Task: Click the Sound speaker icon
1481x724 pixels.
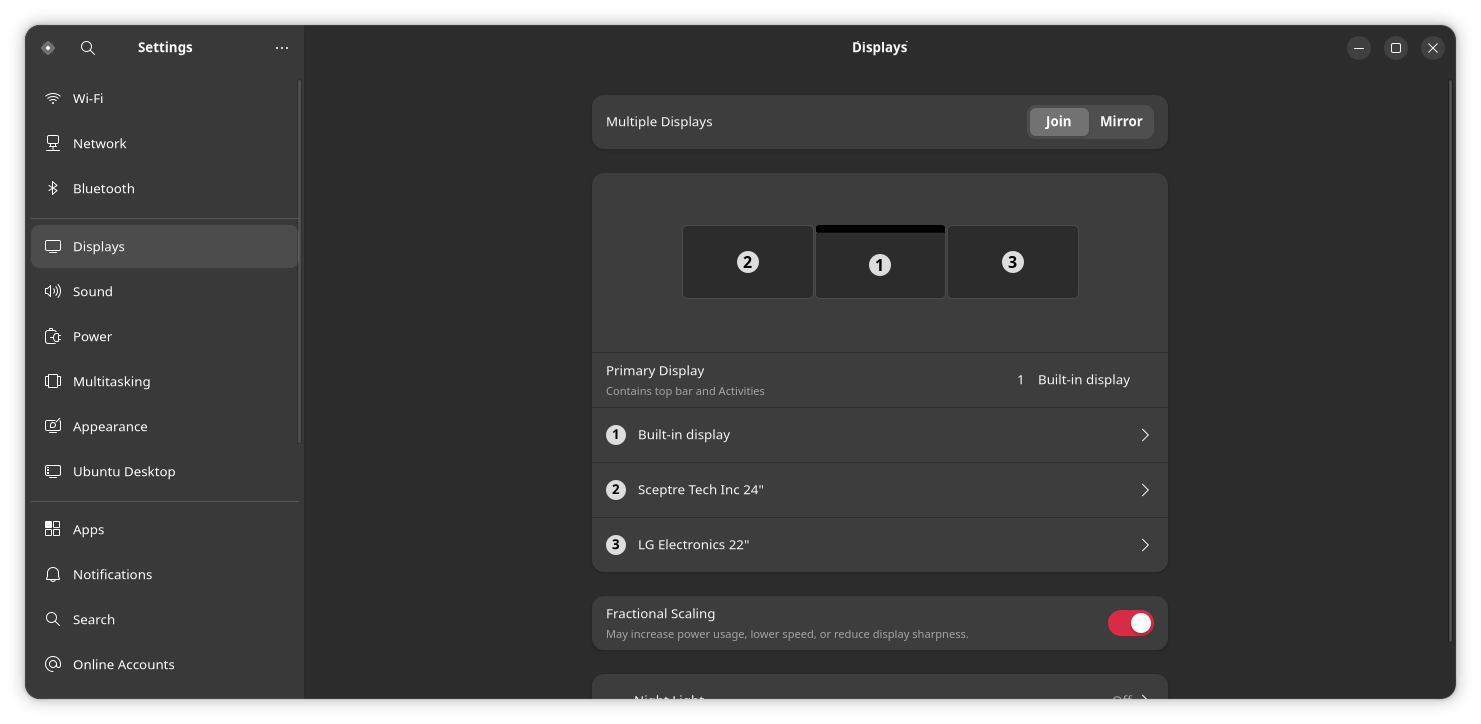Action: tap(53, 291)
